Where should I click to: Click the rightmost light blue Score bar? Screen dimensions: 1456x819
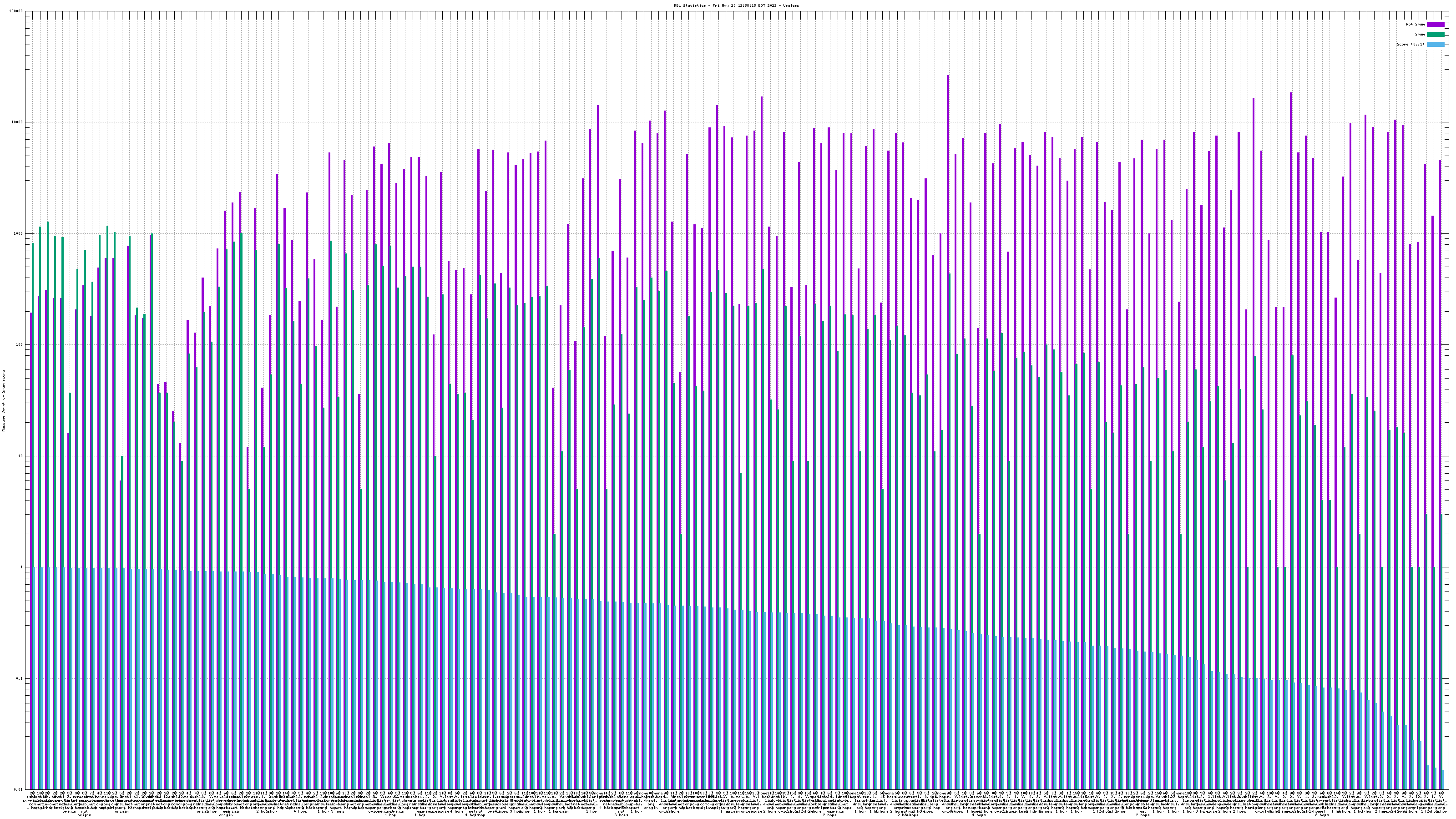pyautogui.click(x=1444, y=779)
